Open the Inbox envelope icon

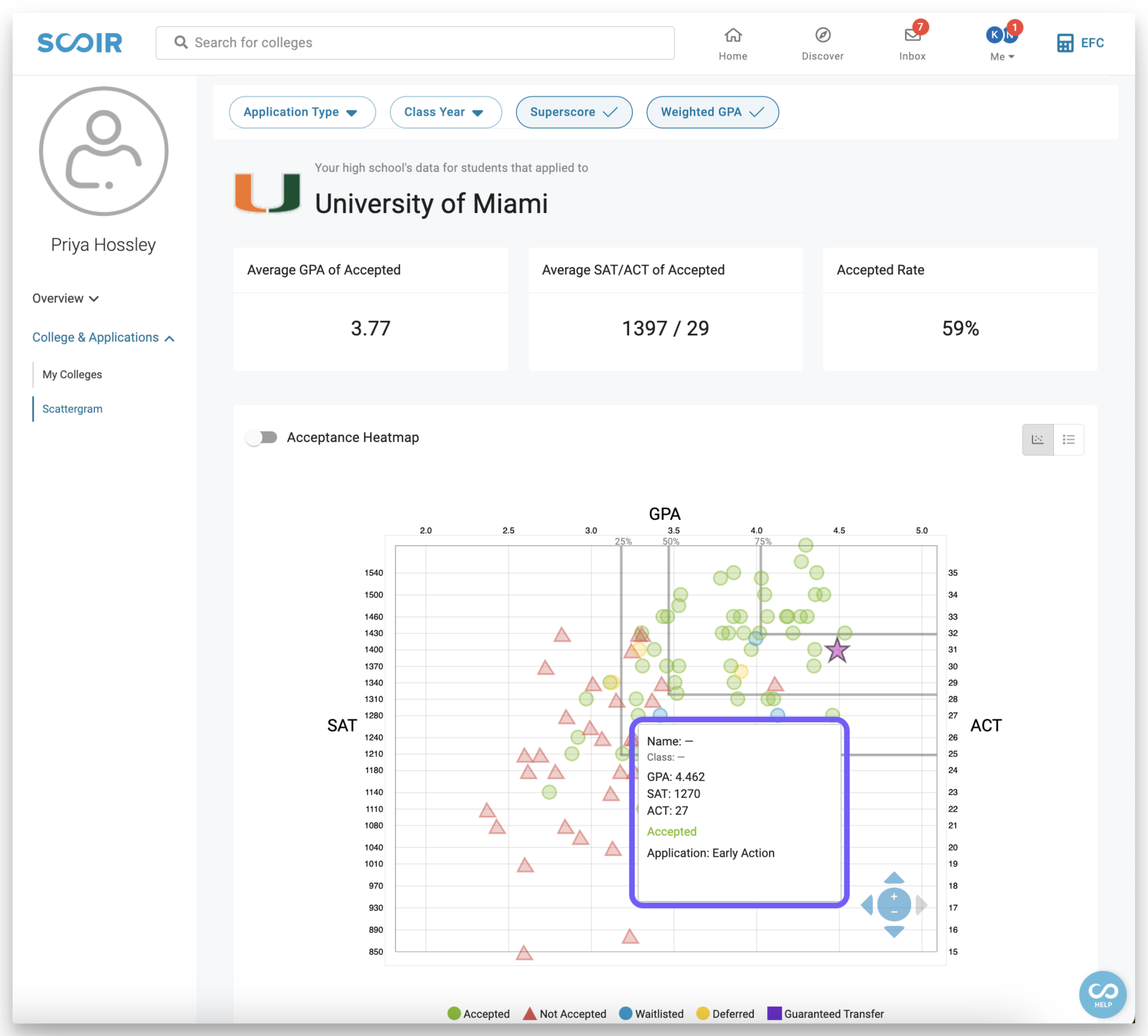click(x=912, y=36)
